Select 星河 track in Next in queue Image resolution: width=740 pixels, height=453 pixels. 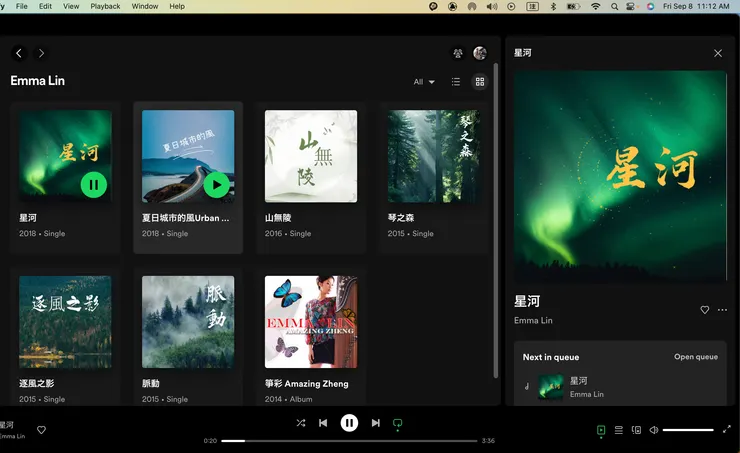620,387
